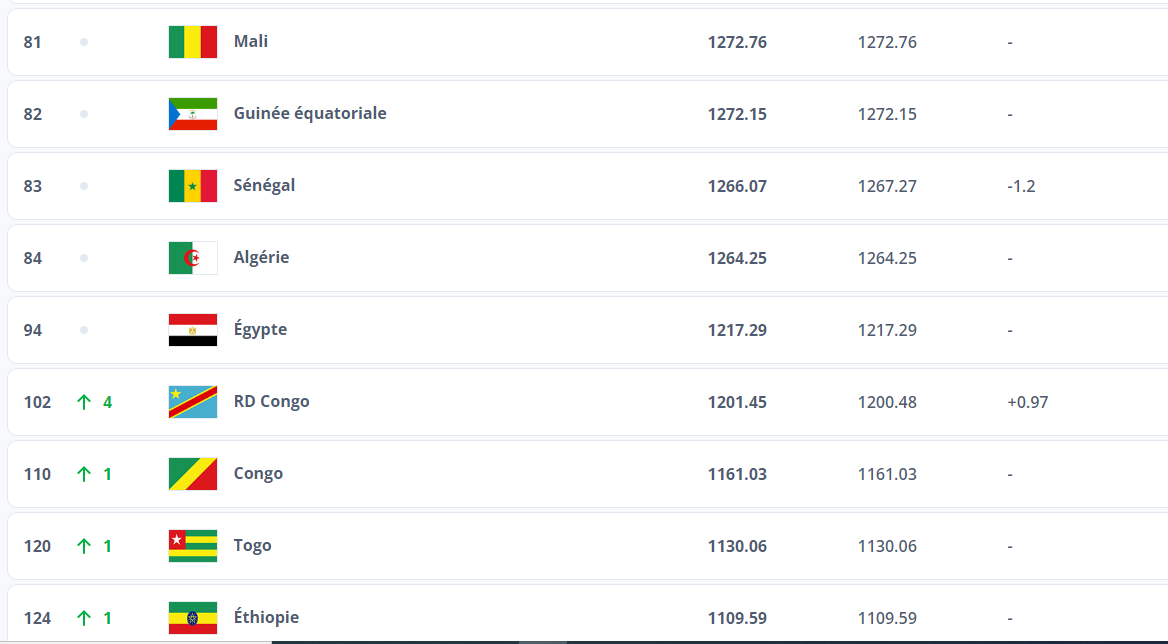
Task: Click rank number 94 for Égypte
Action: 33,330
